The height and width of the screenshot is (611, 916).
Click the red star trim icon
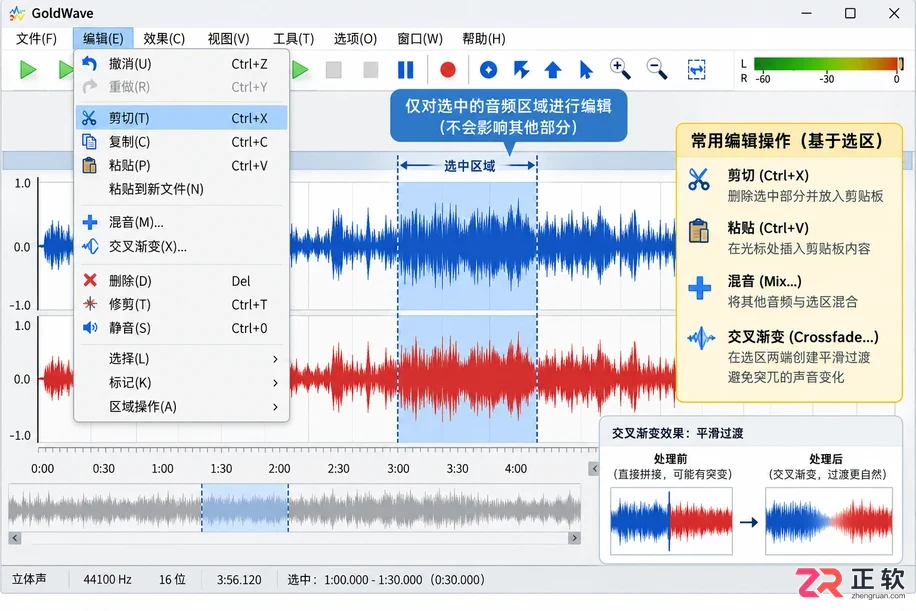90,304
